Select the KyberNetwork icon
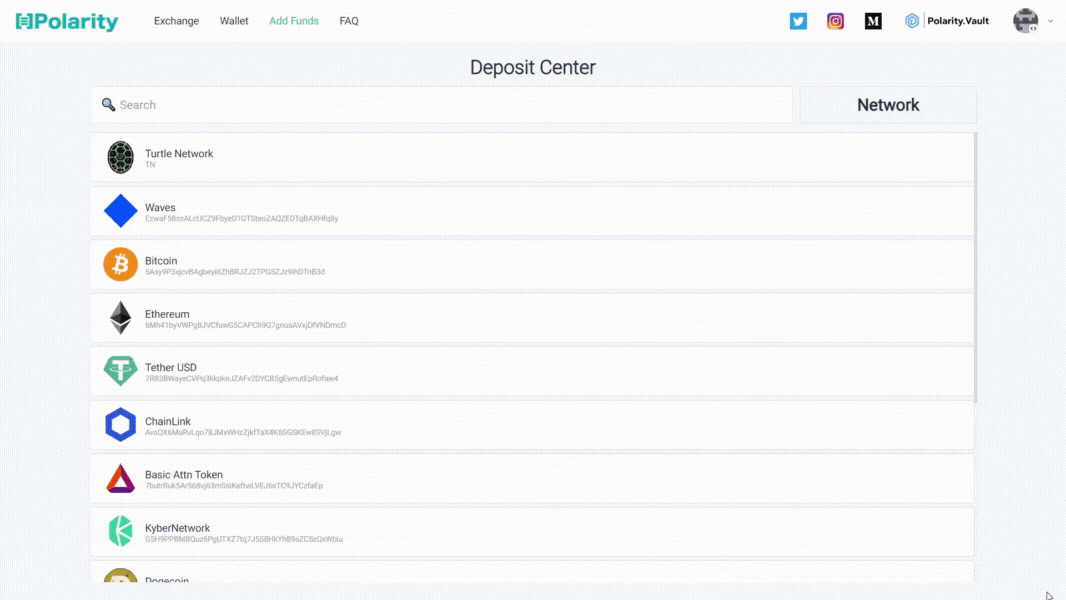 (x=120, y=531)
